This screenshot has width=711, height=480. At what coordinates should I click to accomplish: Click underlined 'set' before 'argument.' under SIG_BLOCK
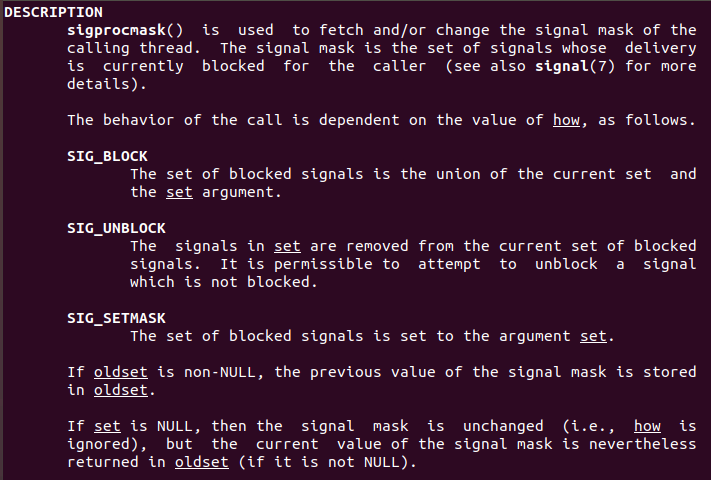[179, 192]
